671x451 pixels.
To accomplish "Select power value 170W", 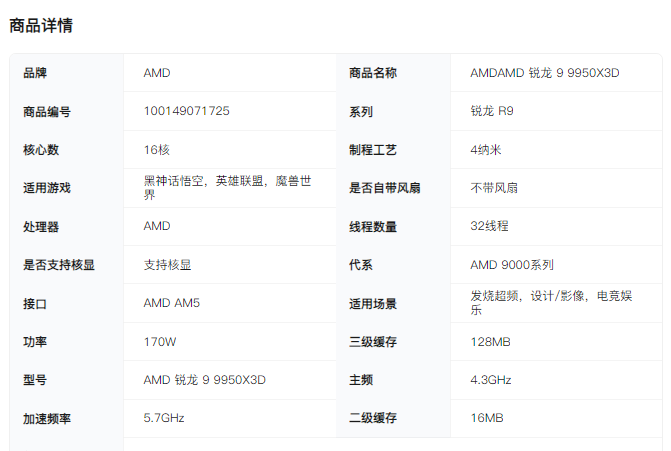I will 160,342.
